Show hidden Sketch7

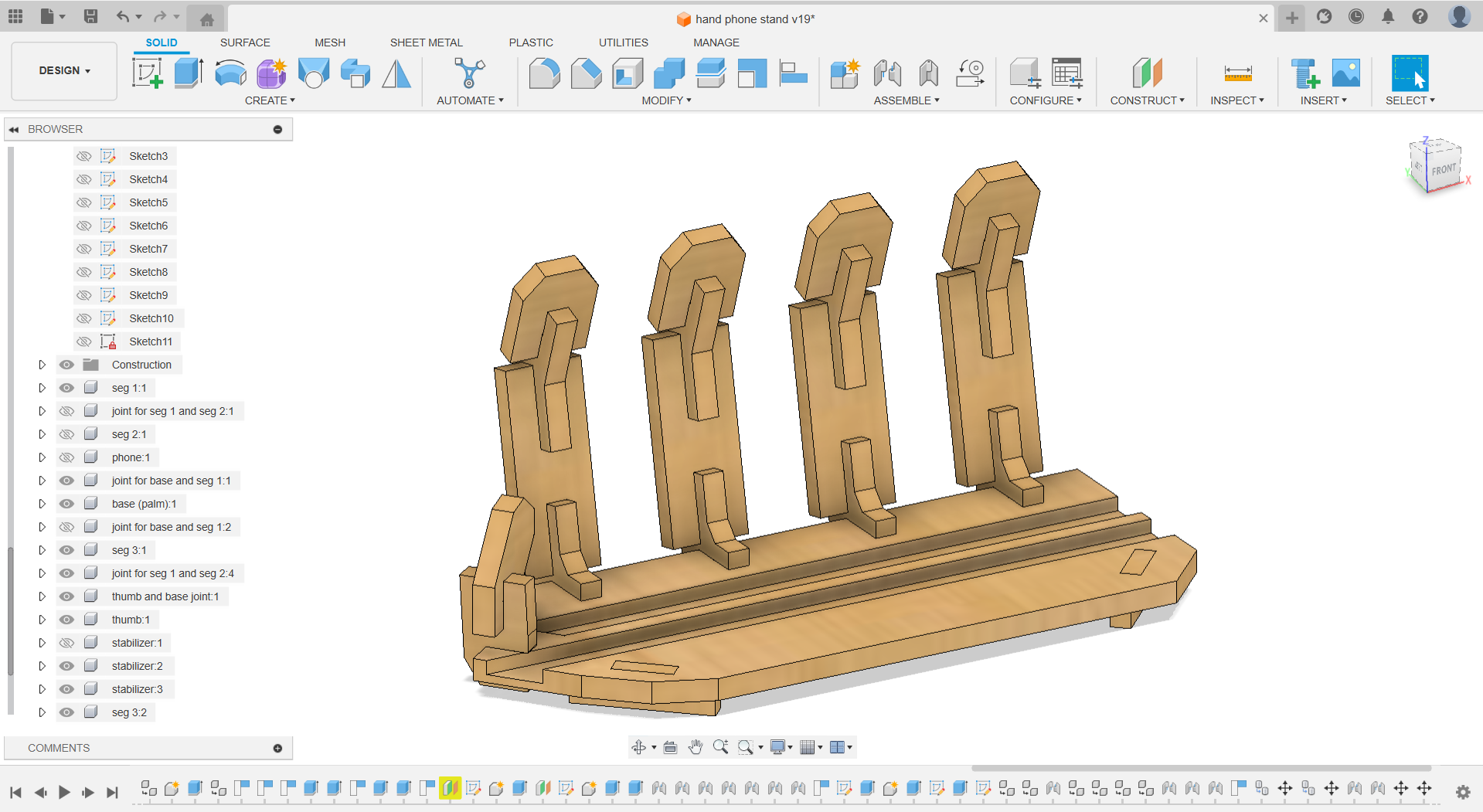[83, 249]
